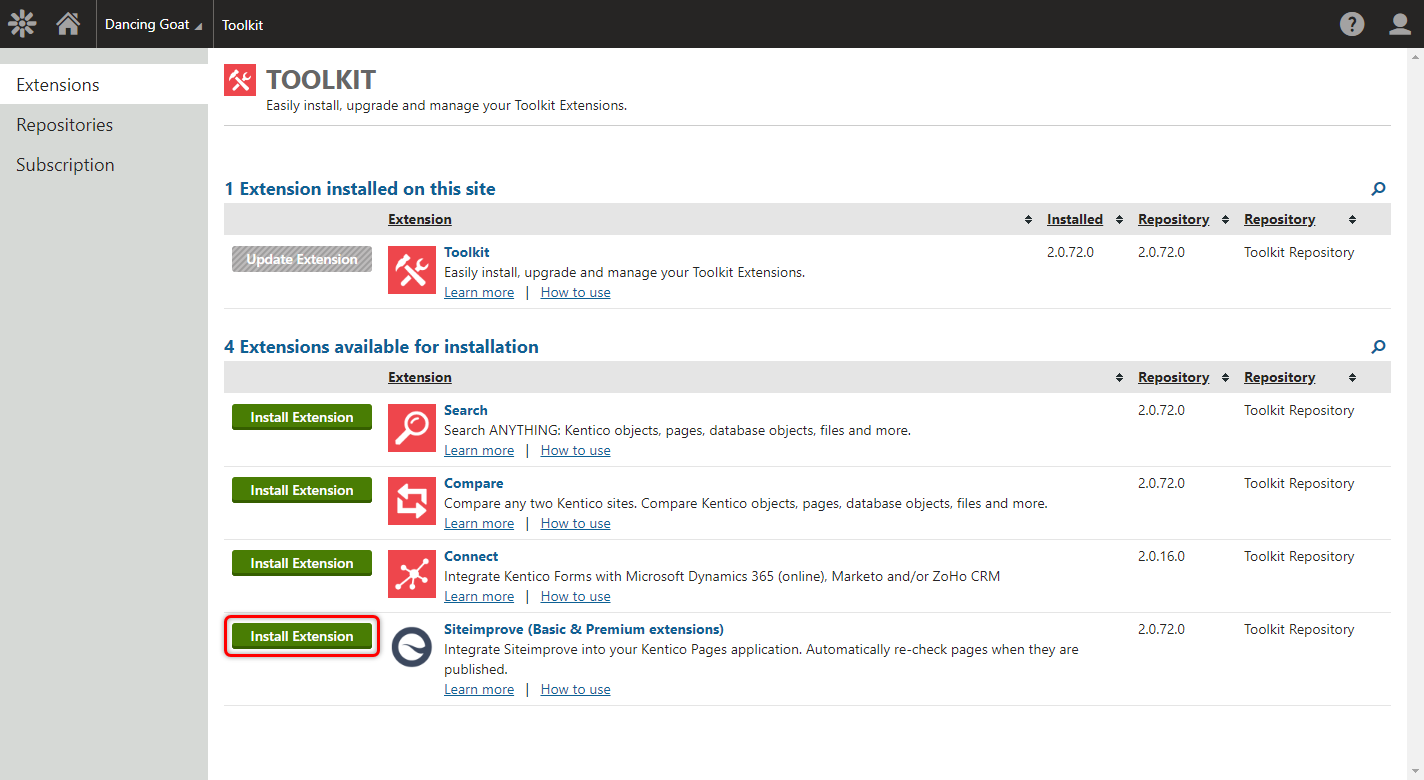Image resolution: width=1424 pixels, height=780 pixels.
Task: Click the Toolkit extension row icon
Action: (x=412, y=270)
